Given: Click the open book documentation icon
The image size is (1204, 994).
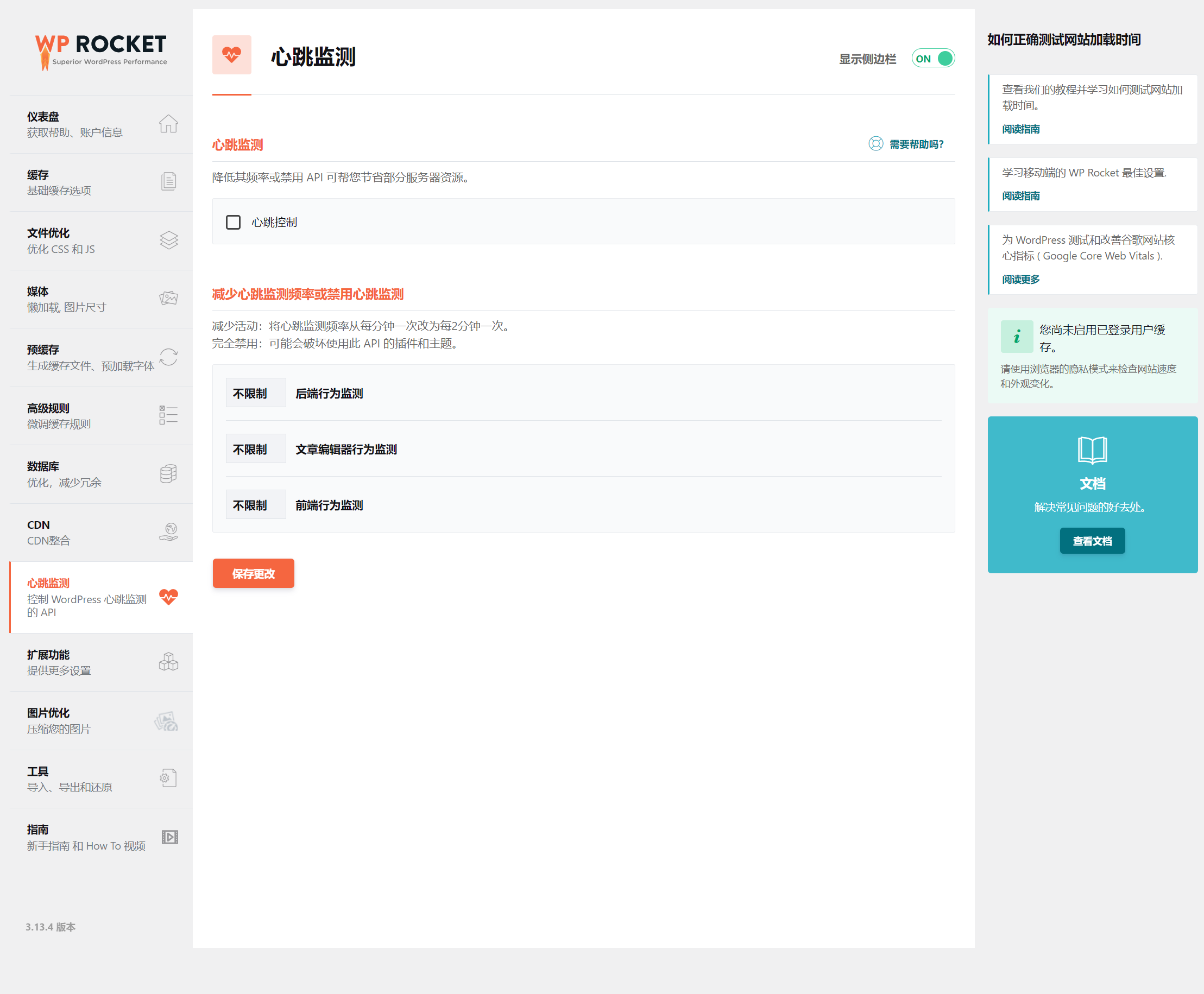Looking at the screenshot, I should tap(1092, 450).
